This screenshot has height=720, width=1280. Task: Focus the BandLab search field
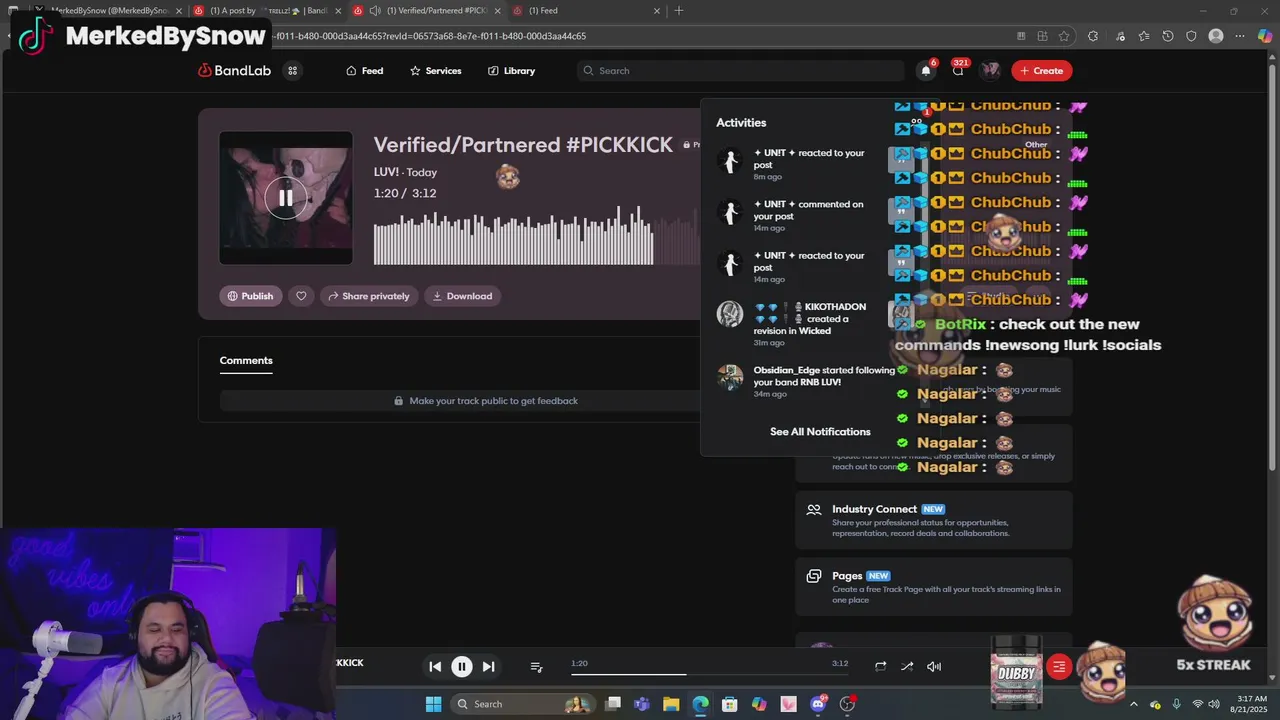(740, 71)
